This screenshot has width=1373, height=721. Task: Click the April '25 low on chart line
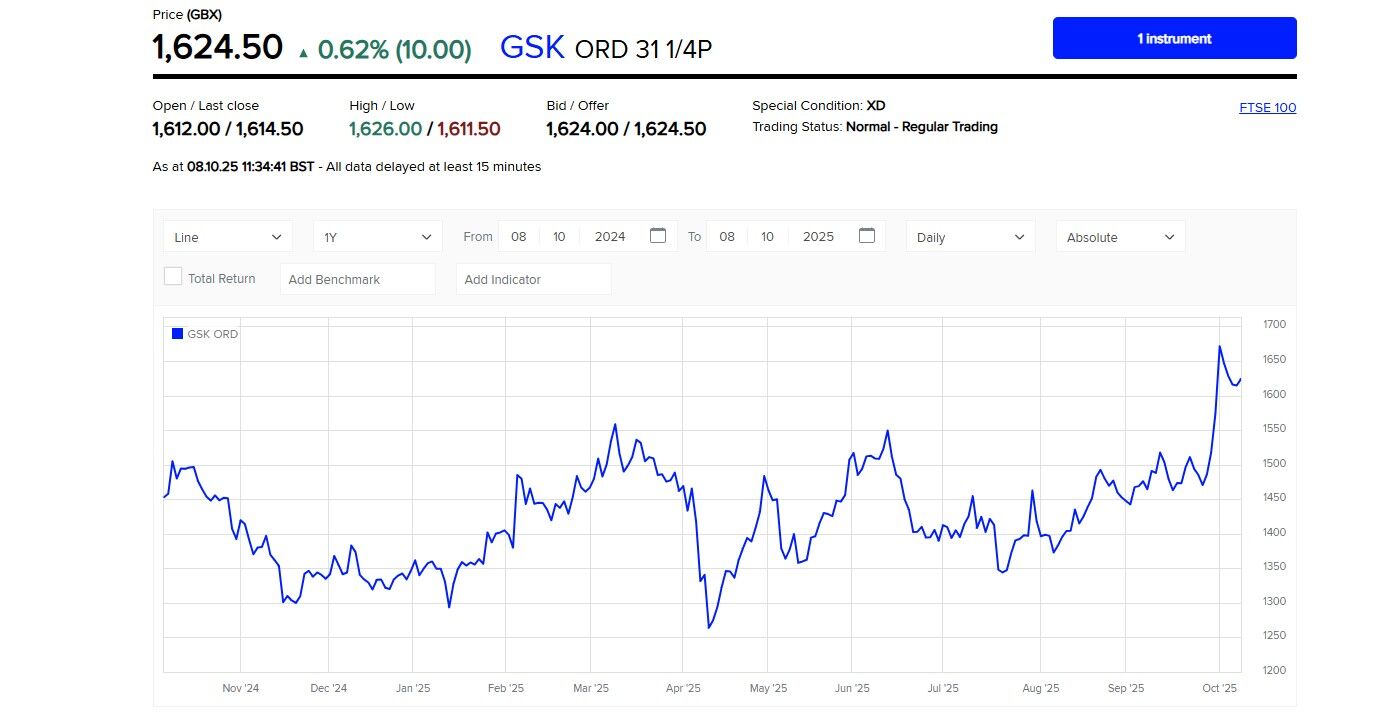pyautogui.click(x=708, y=627)
